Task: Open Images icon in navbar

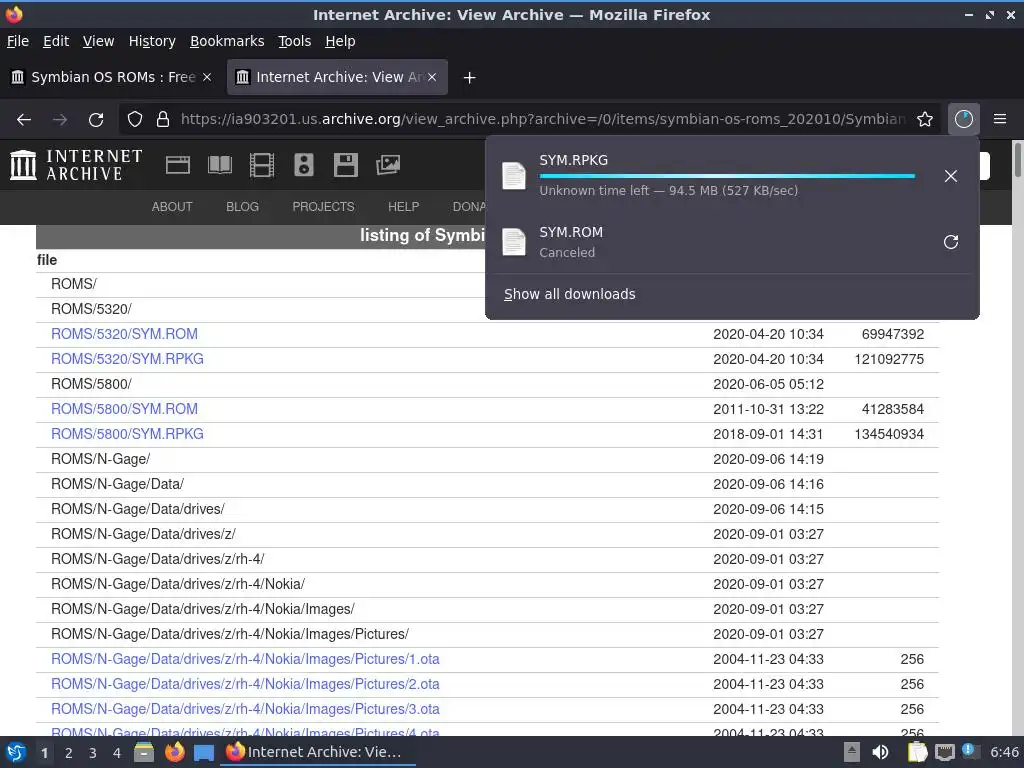Action: point(388,165)
